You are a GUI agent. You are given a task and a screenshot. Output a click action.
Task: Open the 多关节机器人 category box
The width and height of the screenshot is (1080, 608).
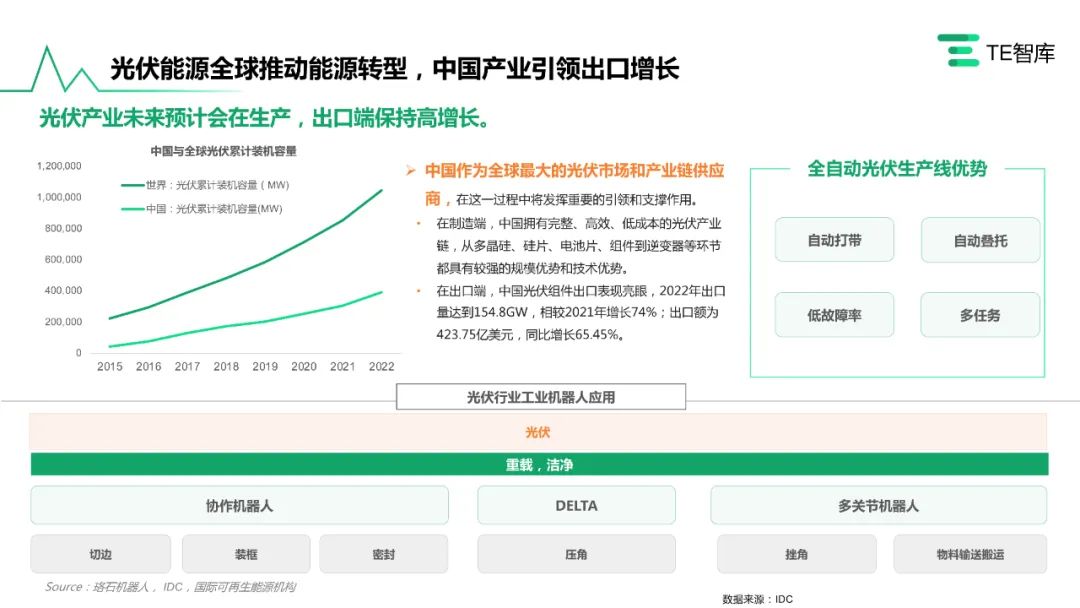click(x=878, y=506)
